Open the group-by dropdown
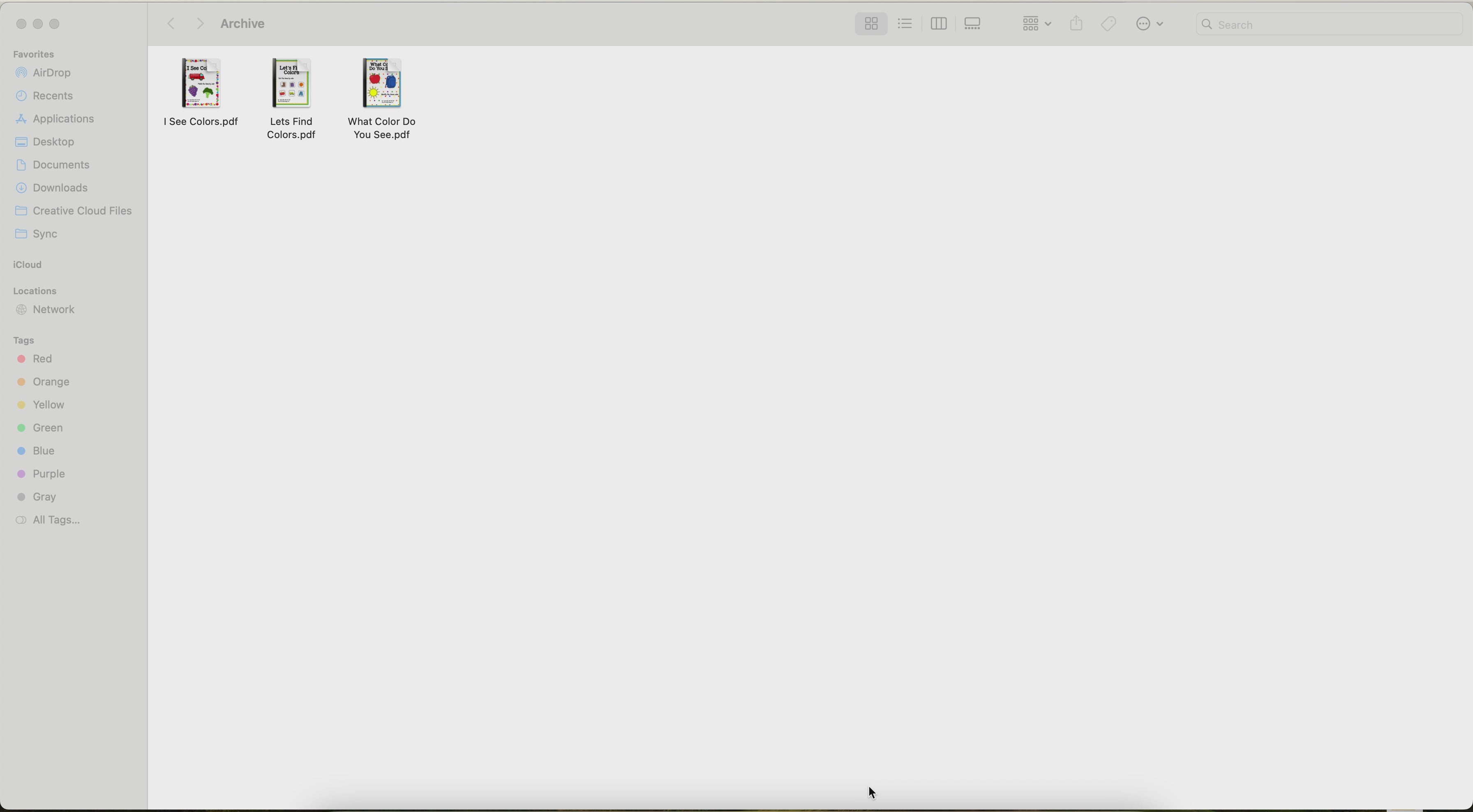 1036,24
